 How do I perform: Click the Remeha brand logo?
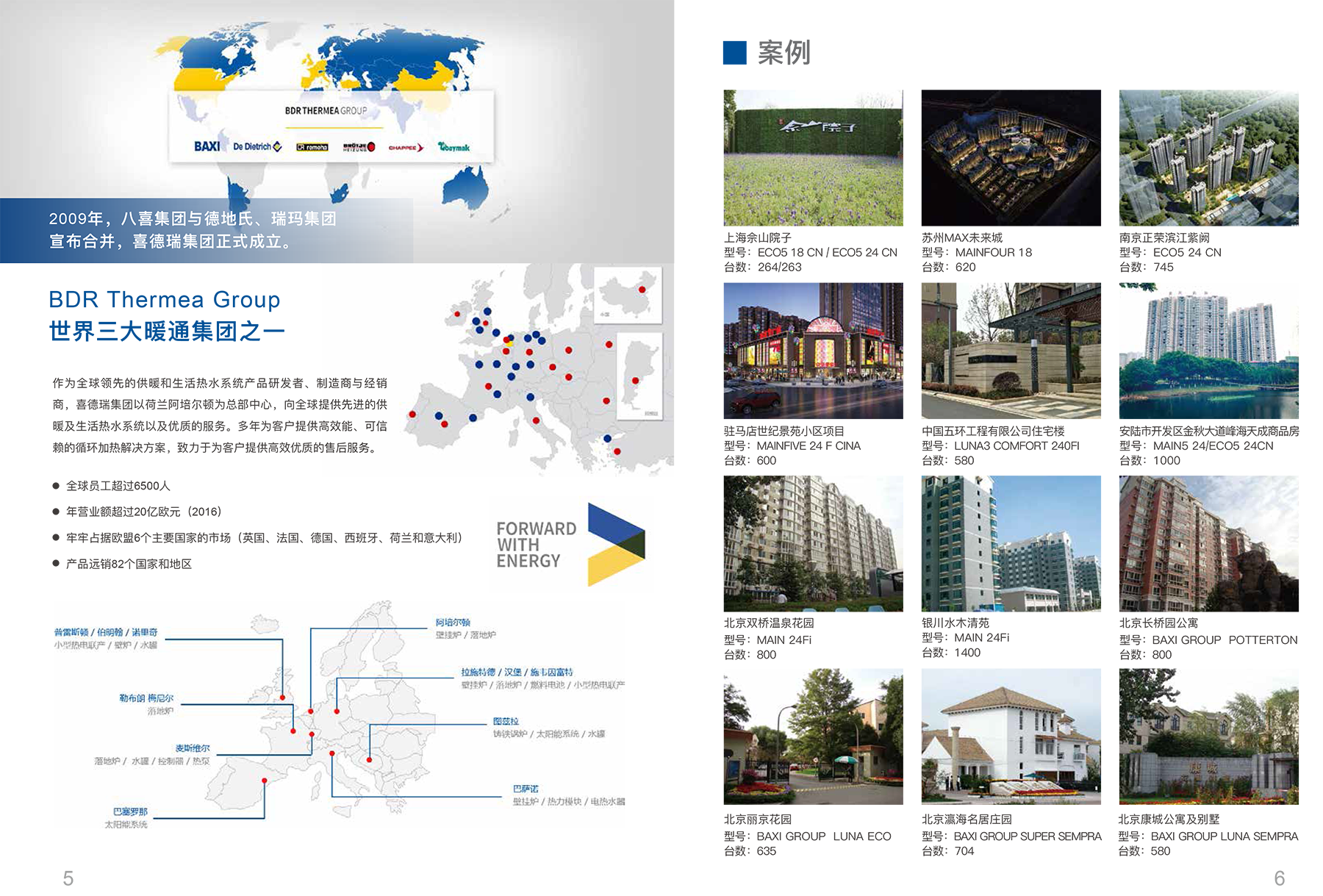(x=312, y=147)
